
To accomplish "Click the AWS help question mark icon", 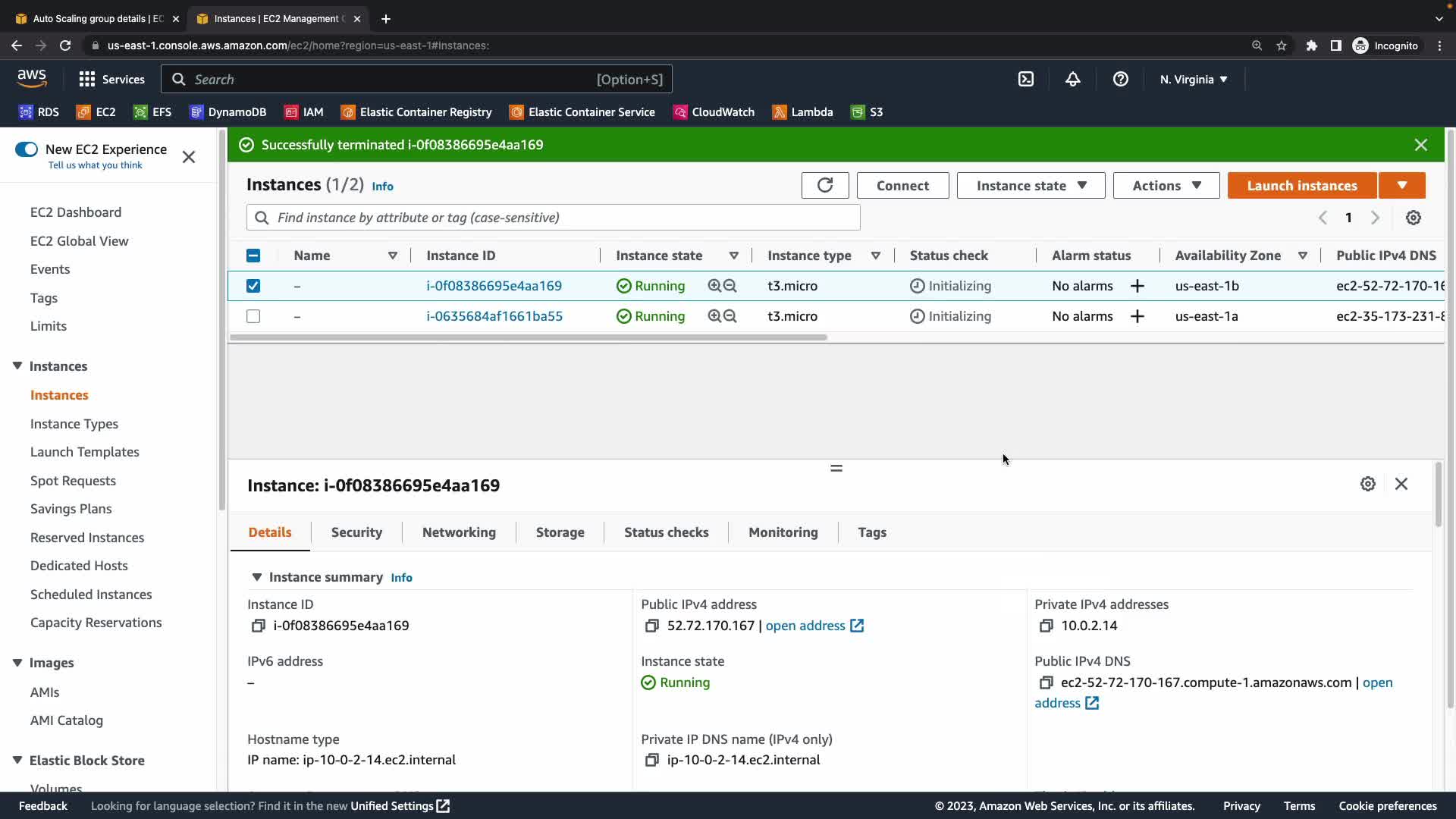I will click(x=1120, y=79).
